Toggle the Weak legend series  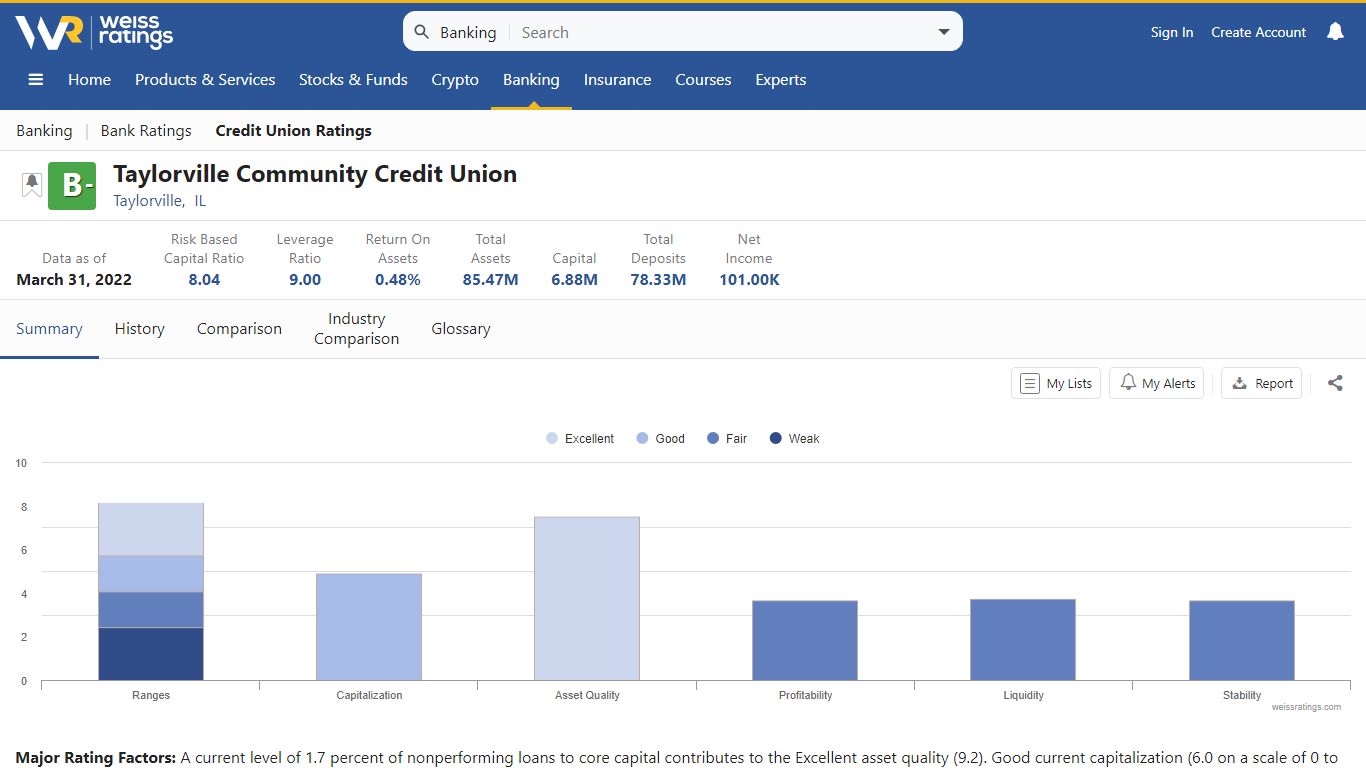795,438
